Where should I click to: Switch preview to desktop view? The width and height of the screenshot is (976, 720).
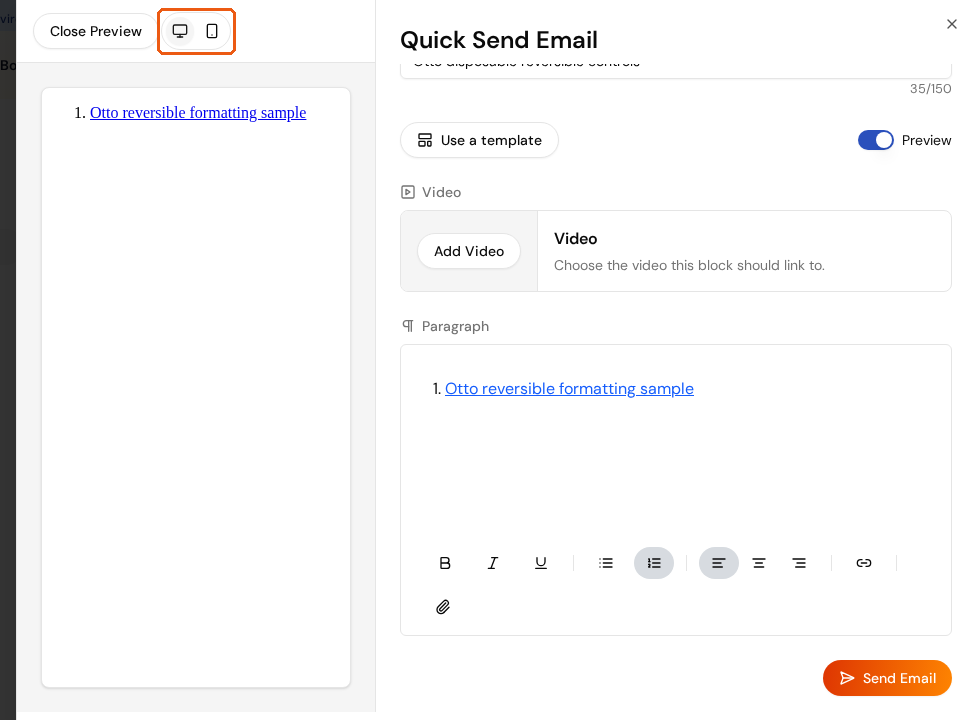180,31
